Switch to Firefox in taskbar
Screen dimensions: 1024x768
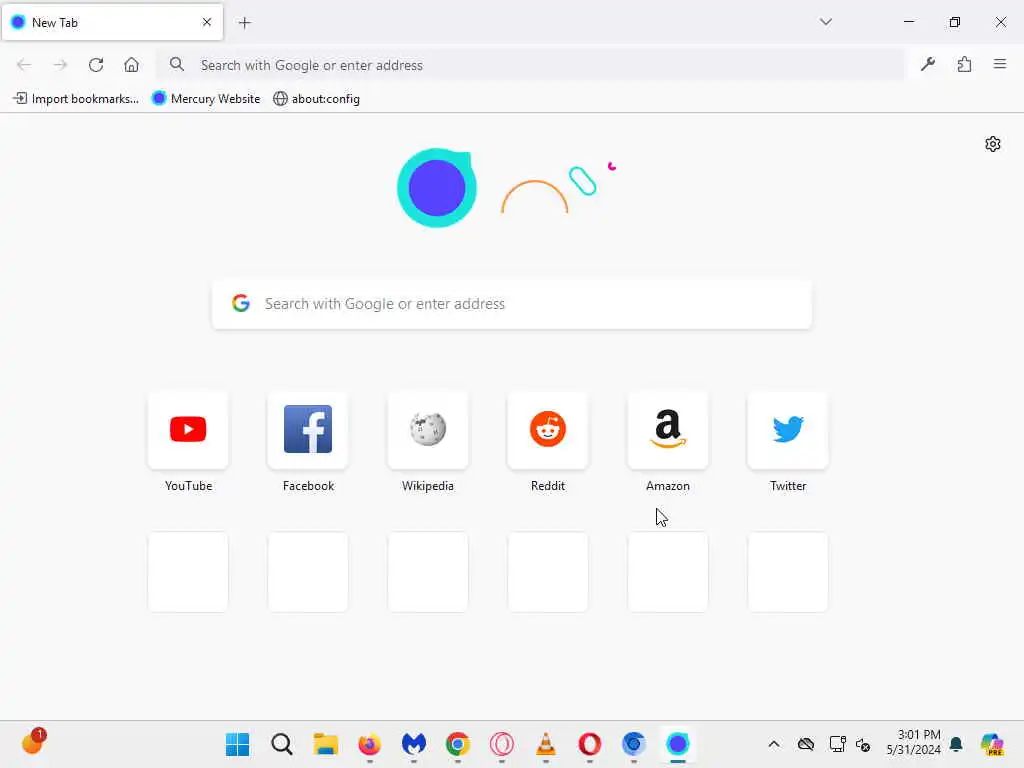(370, 744)
